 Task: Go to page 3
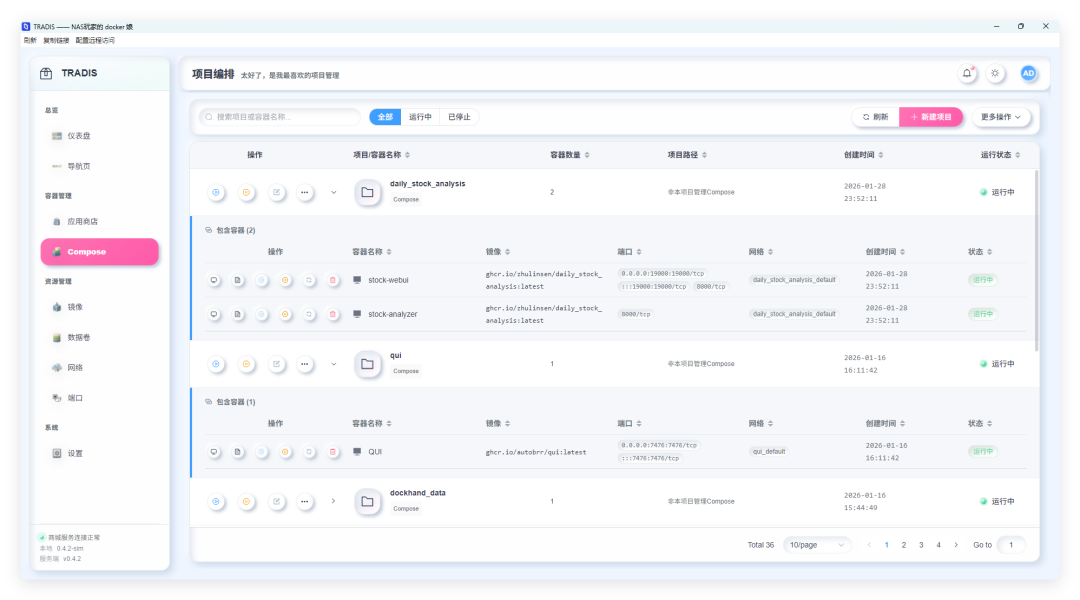921,545
